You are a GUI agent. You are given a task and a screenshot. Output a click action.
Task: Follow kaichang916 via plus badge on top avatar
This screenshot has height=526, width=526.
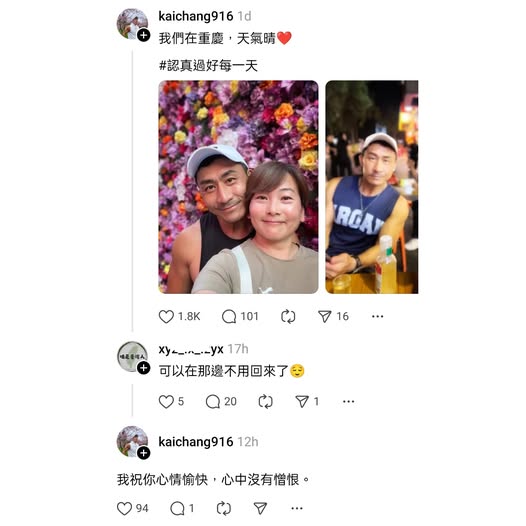(x=144, y=35)
